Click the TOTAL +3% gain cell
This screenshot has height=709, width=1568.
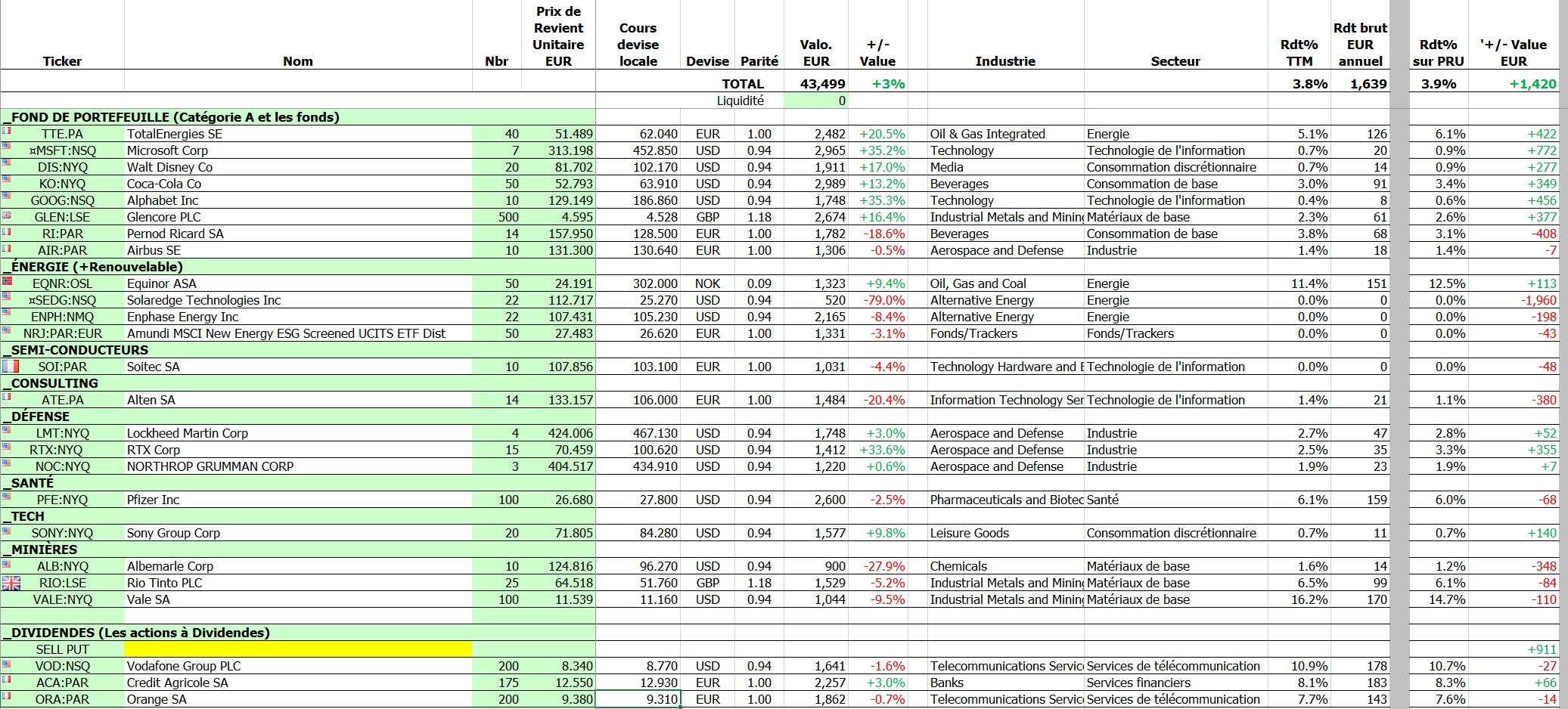tap(877, 84)
